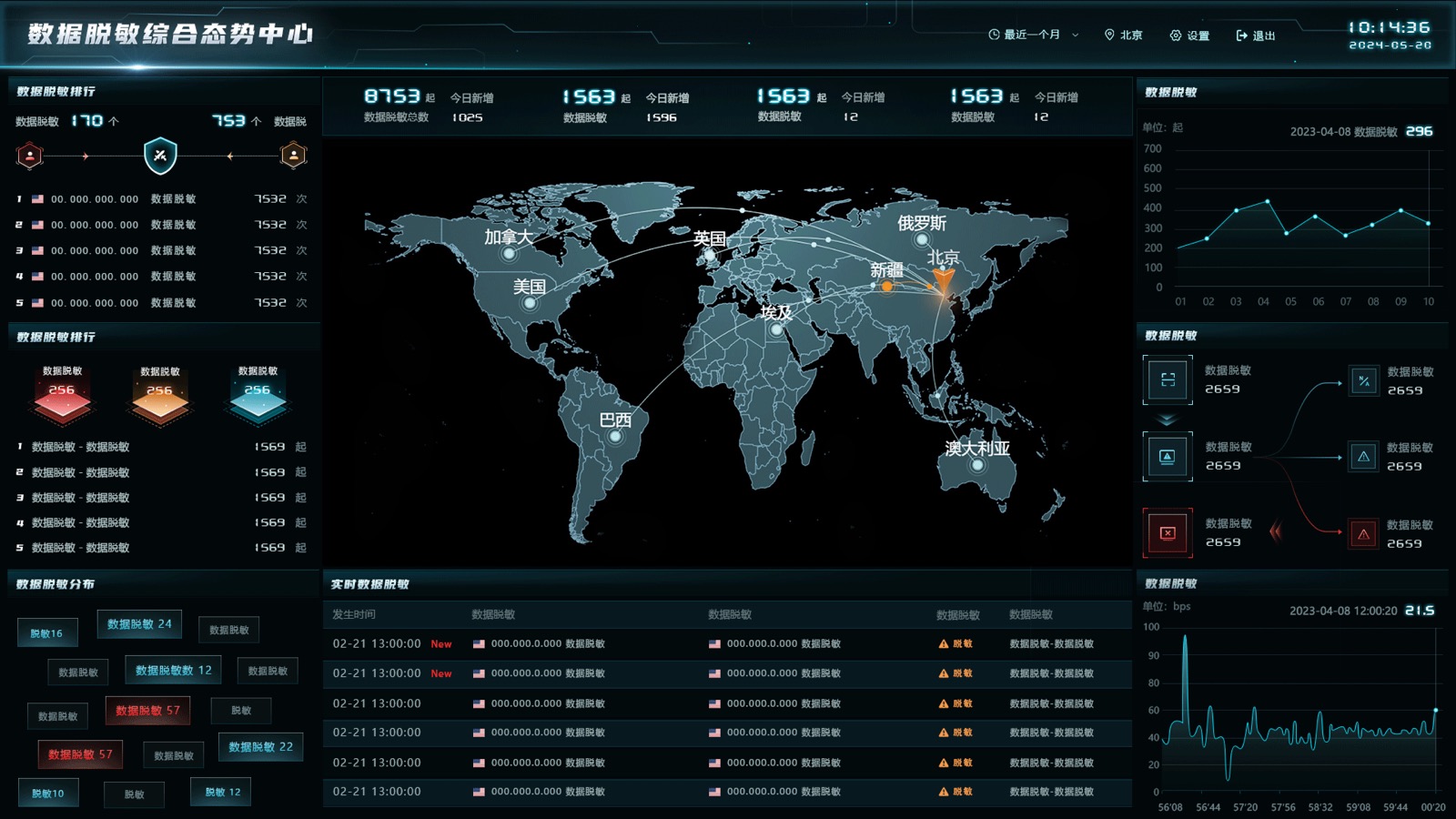Click the 数据脱敏数 12 tag

(173, 670)
